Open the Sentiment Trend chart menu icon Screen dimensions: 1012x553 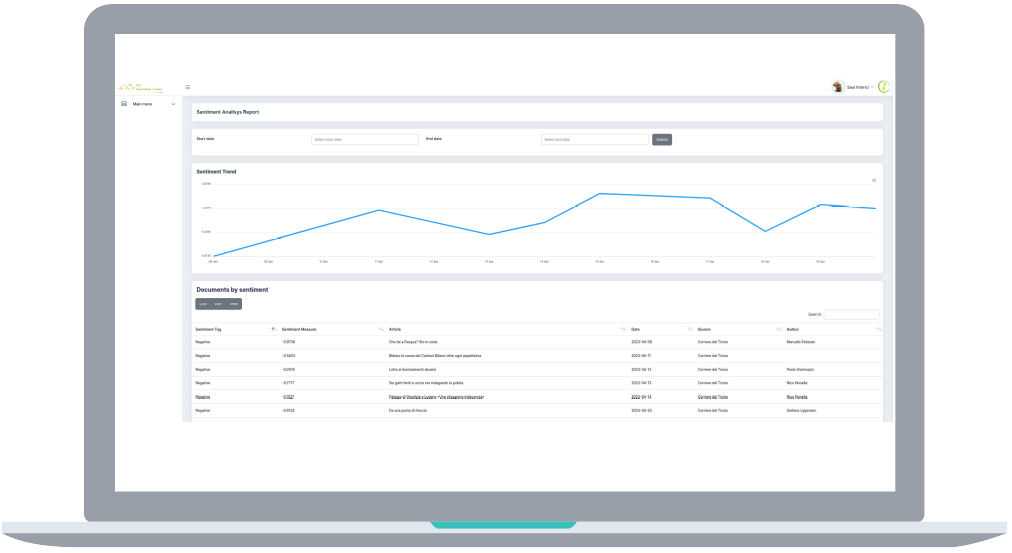[x=874, y=181]
